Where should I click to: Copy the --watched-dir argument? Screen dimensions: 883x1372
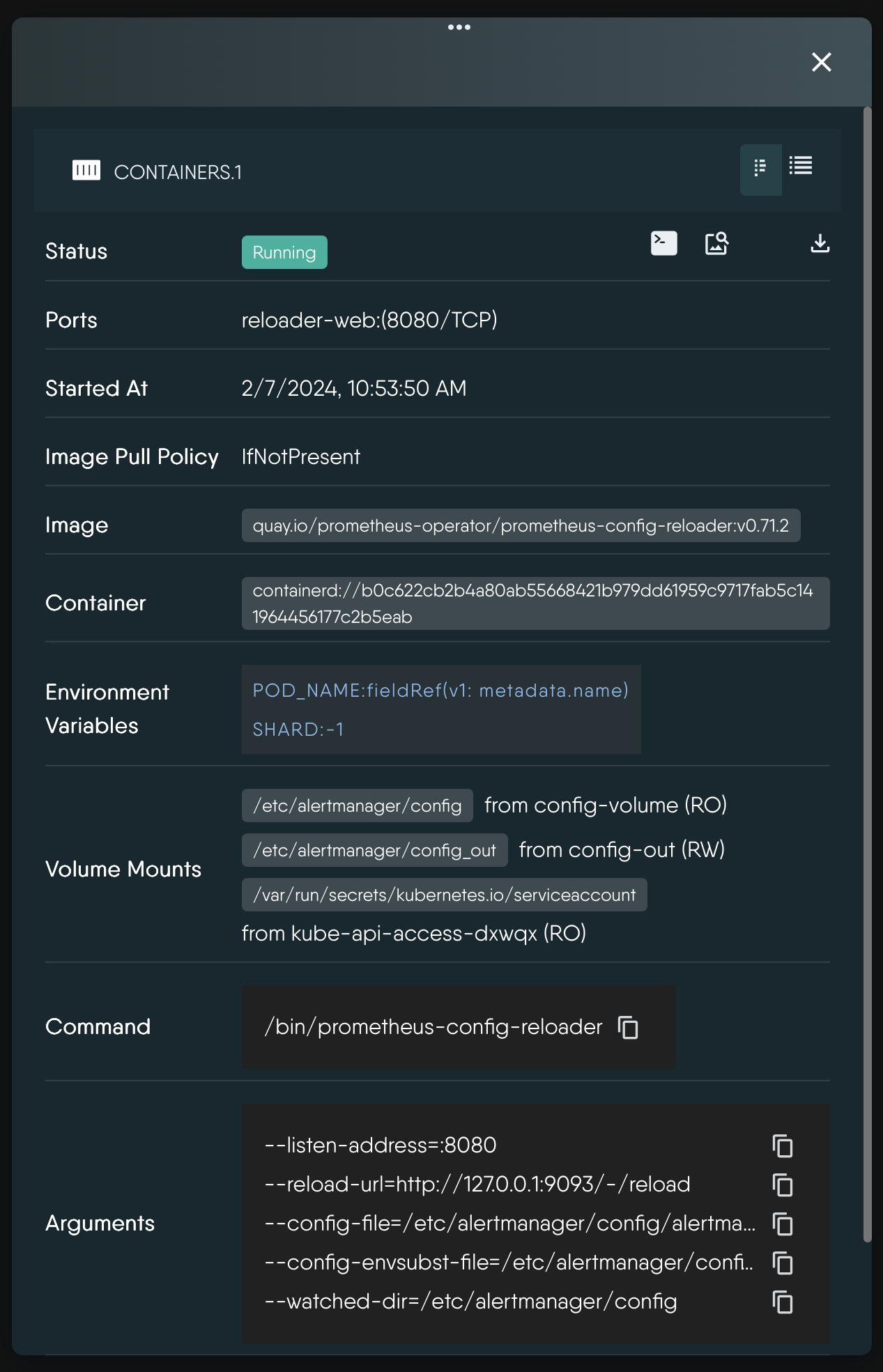(783, 1302)
